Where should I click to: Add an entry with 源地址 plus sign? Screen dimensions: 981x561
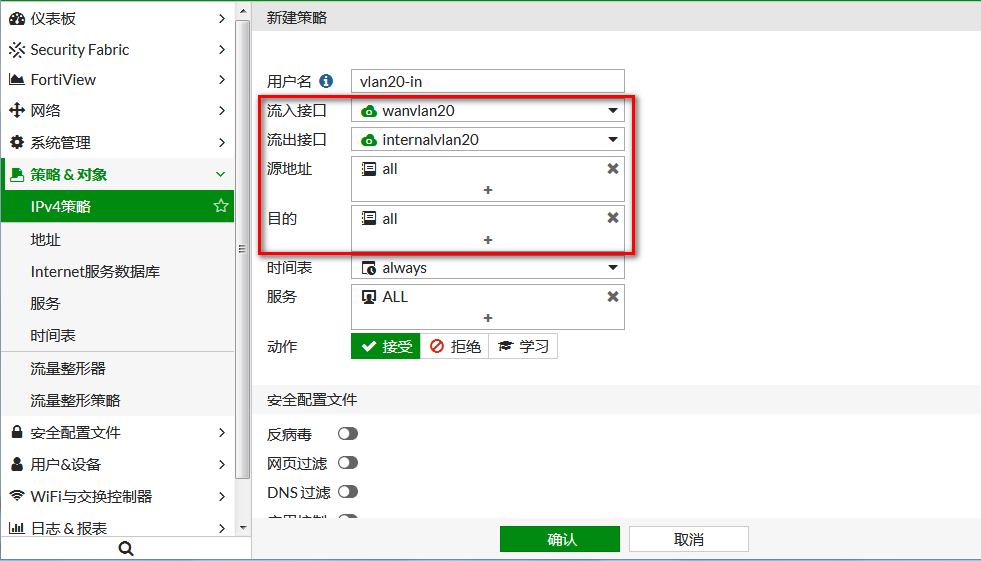[488, 189]
